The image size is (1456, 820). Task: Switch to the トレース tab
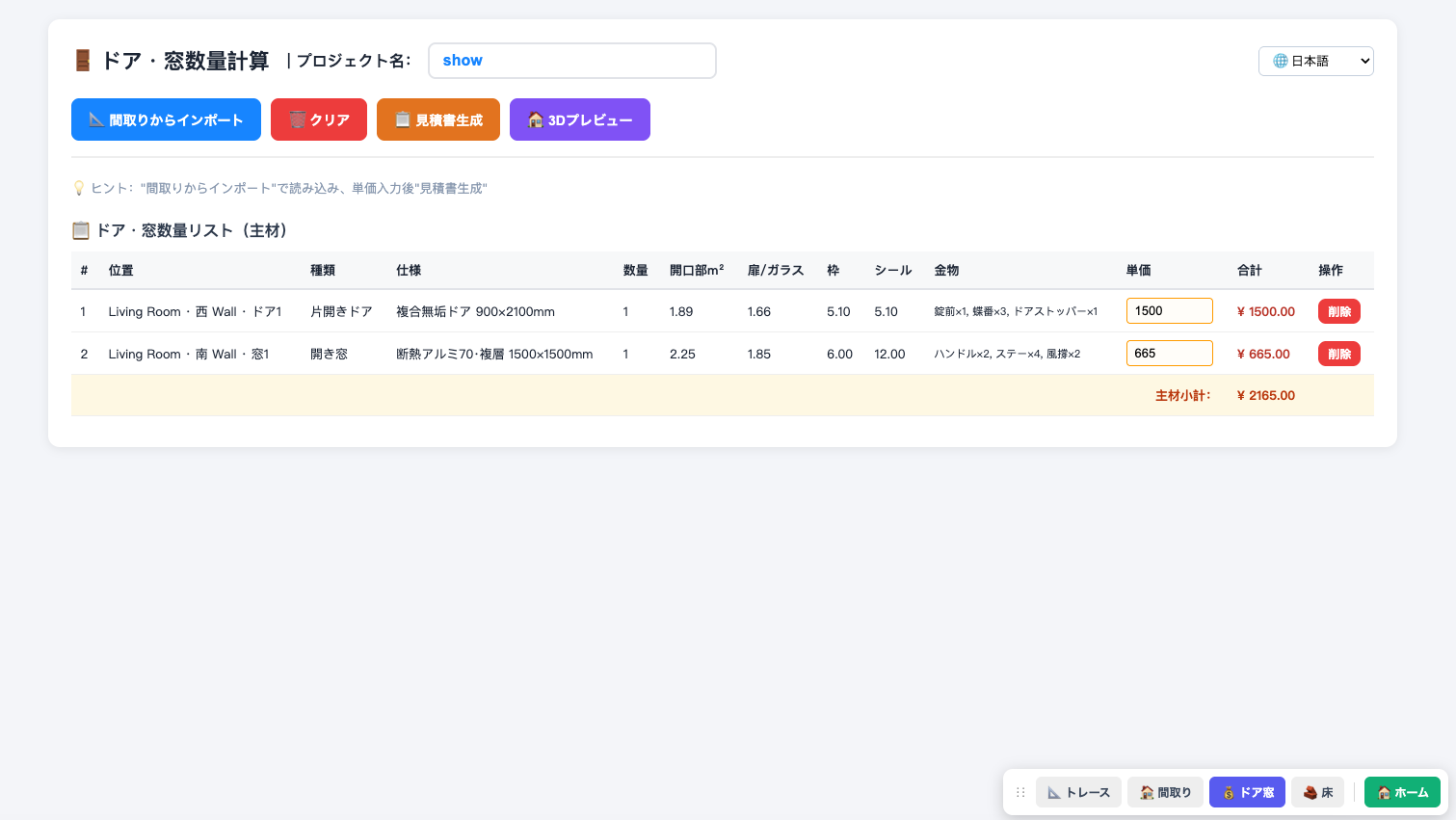pyautogui.click(x=1078, y=792)
